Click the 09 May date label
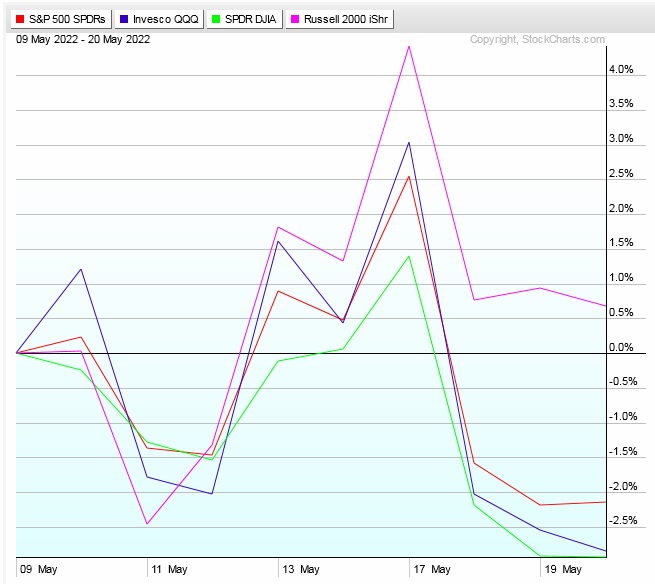Viewport: 655px width, 584px height. point(38,569)
